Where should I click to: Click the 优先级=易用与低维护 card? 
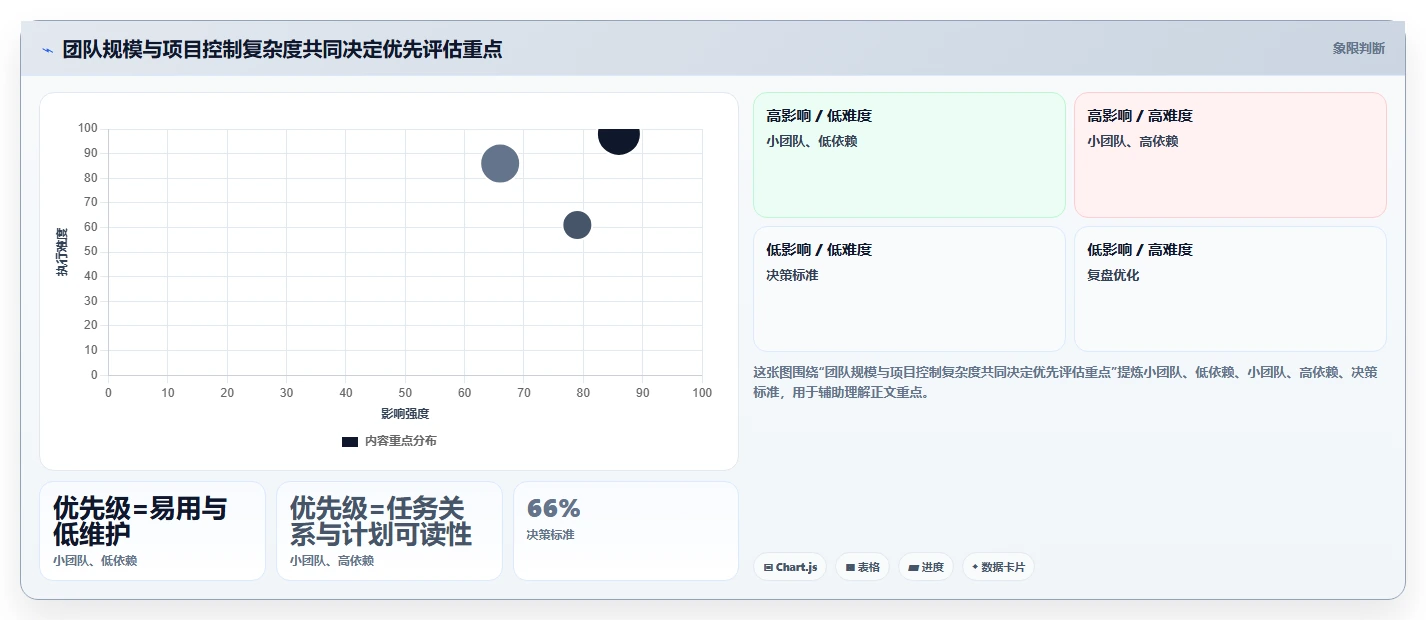(152, 531)
